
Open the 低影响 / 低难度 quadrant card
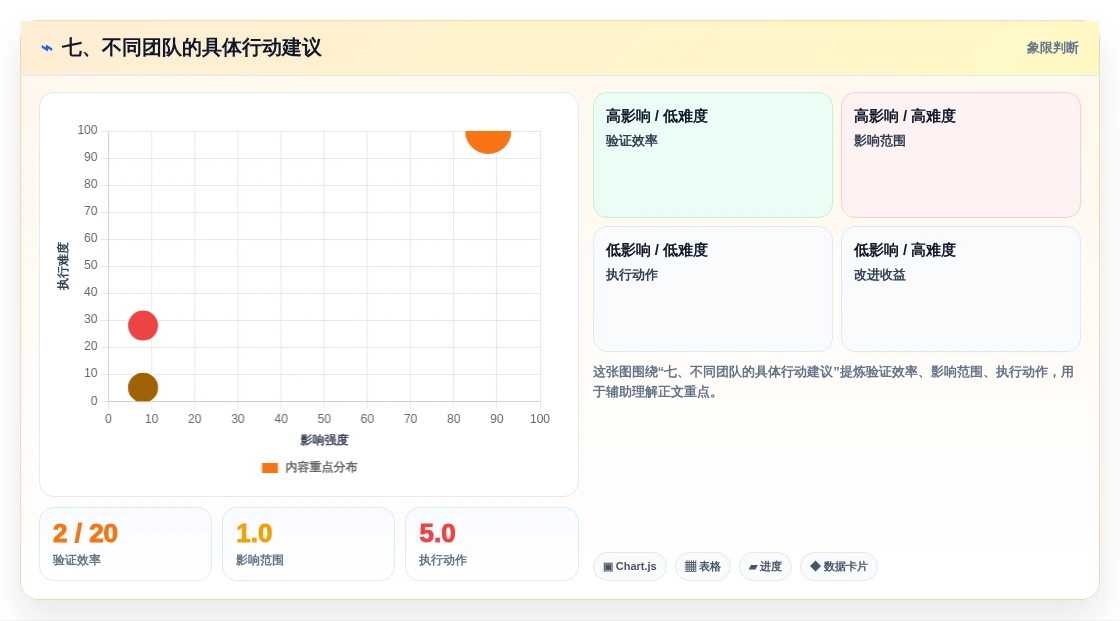tap(713, 289)
